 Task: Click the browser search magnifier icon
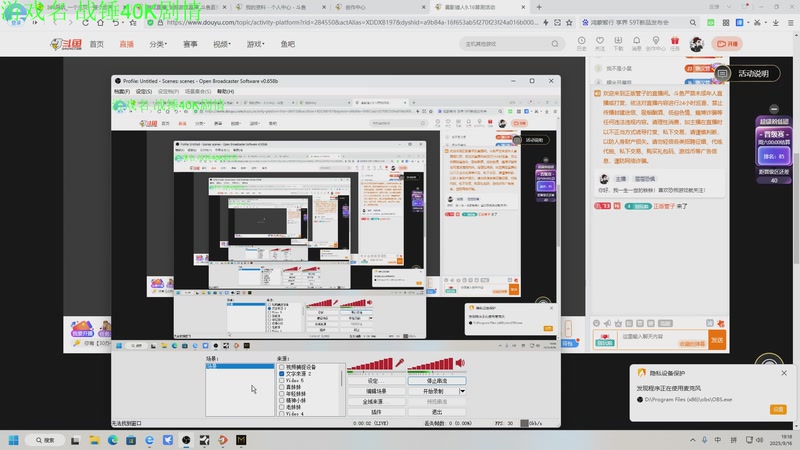tap(692, 22)
